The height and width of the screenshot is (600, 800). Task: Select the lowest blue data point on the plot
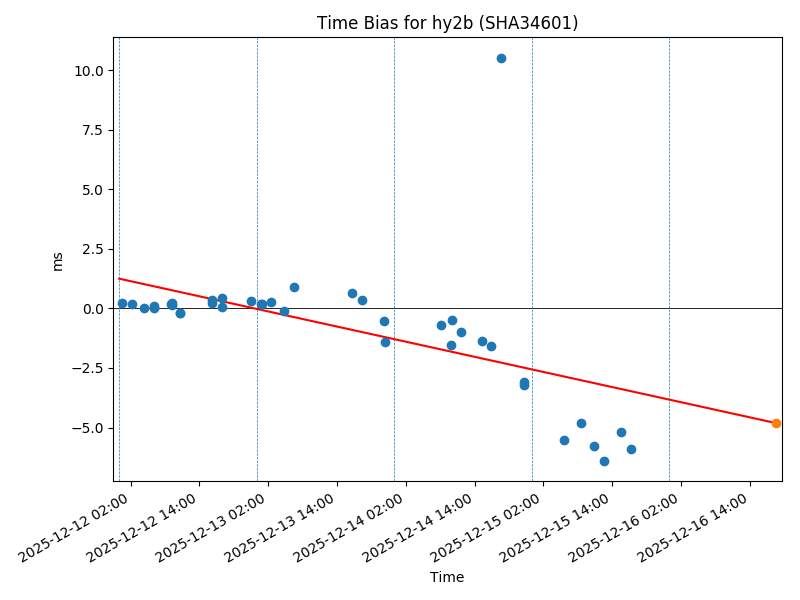[x=604, y=461]
